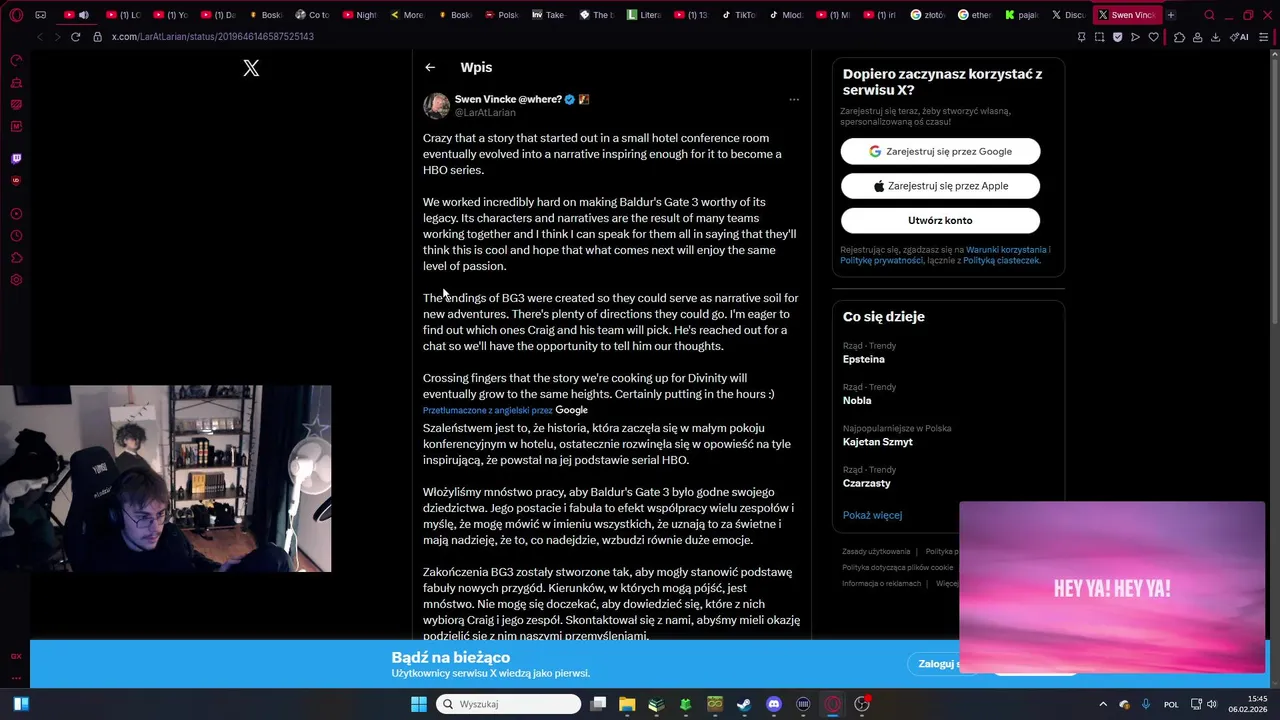This screenshot has height=720, width=1280.
Task: Open the Easy Setup menu icon
Action: (x=1263, y=37)
